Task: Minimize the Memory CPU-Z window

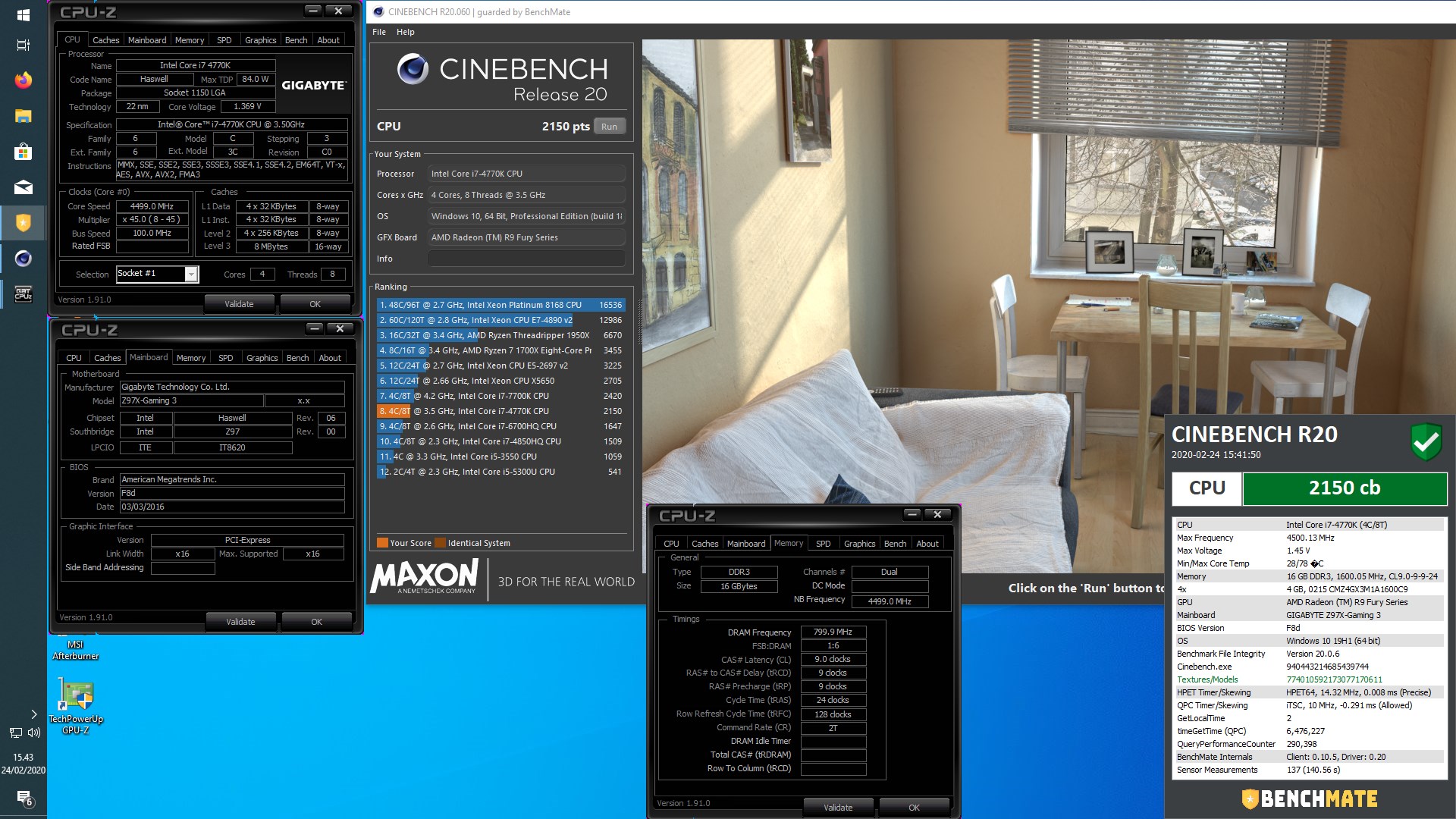Action: point(912,514)
